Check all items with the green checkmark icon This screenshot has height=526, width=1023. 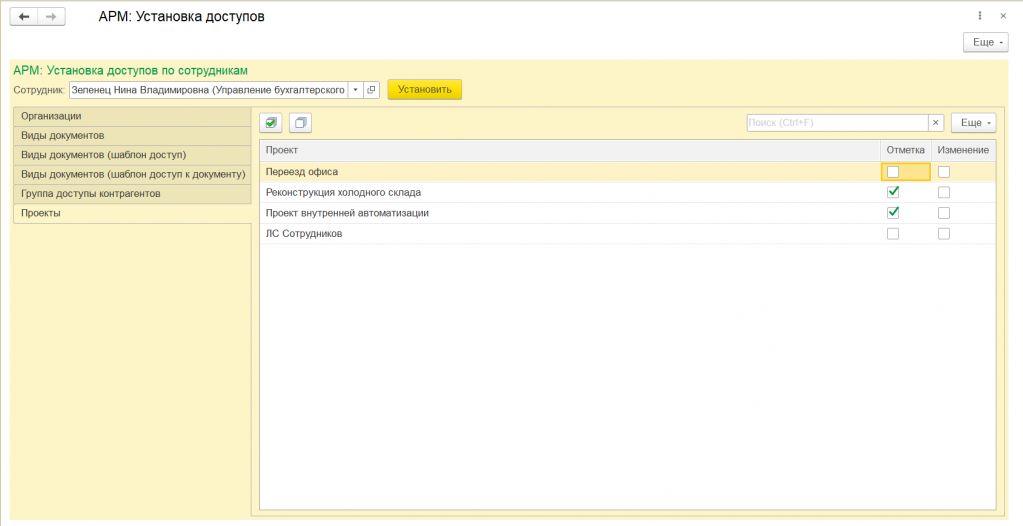click(271, 123)
